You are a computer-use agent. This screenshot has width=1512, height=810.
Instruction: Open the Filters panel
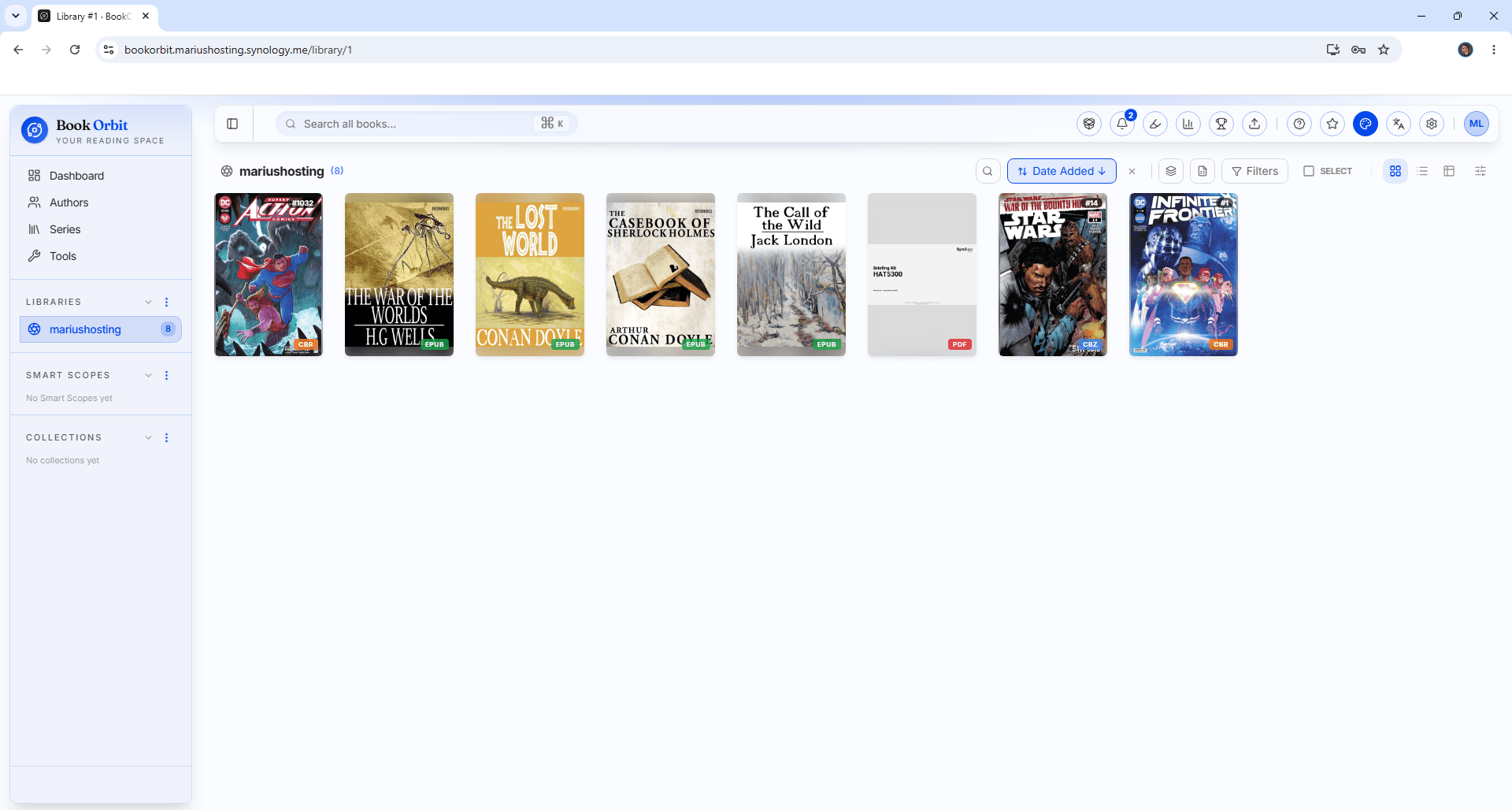[1254, 171]
